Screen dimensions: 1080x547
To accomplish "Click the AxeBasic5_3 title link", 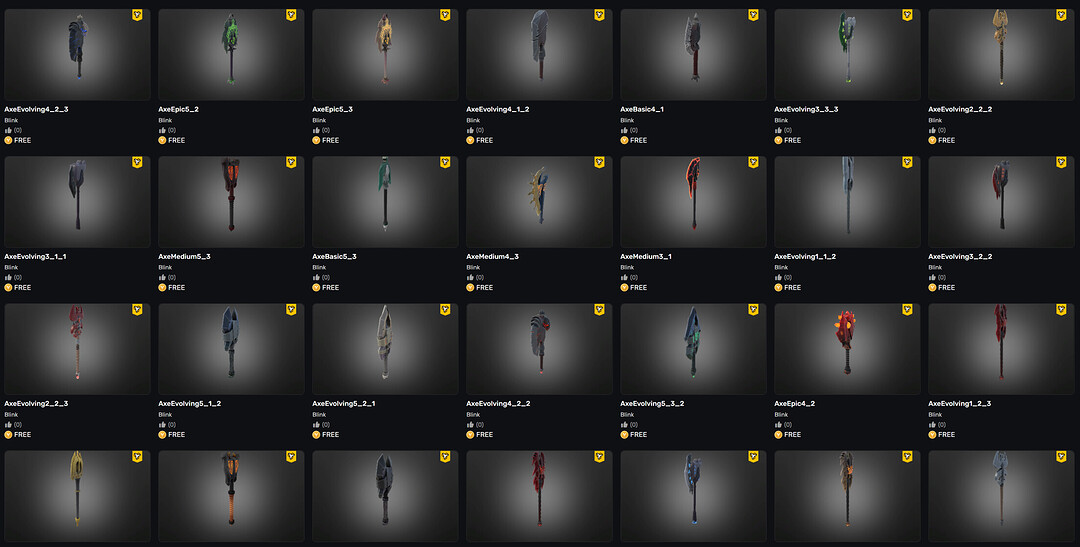I will [x=334, y=256].
